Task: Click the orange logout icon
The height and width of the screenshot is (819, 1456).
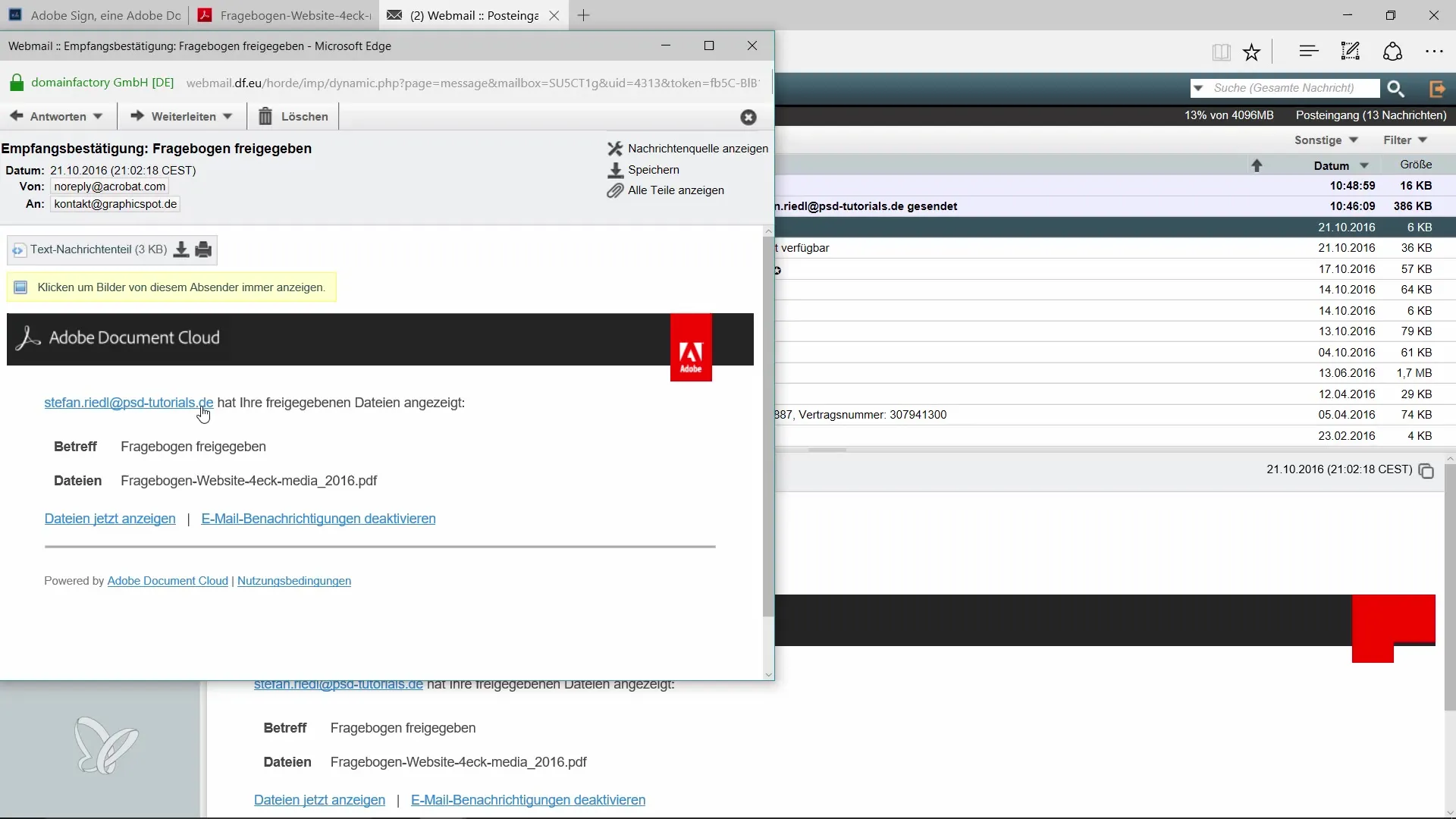Action: (x=1437, y=89)
